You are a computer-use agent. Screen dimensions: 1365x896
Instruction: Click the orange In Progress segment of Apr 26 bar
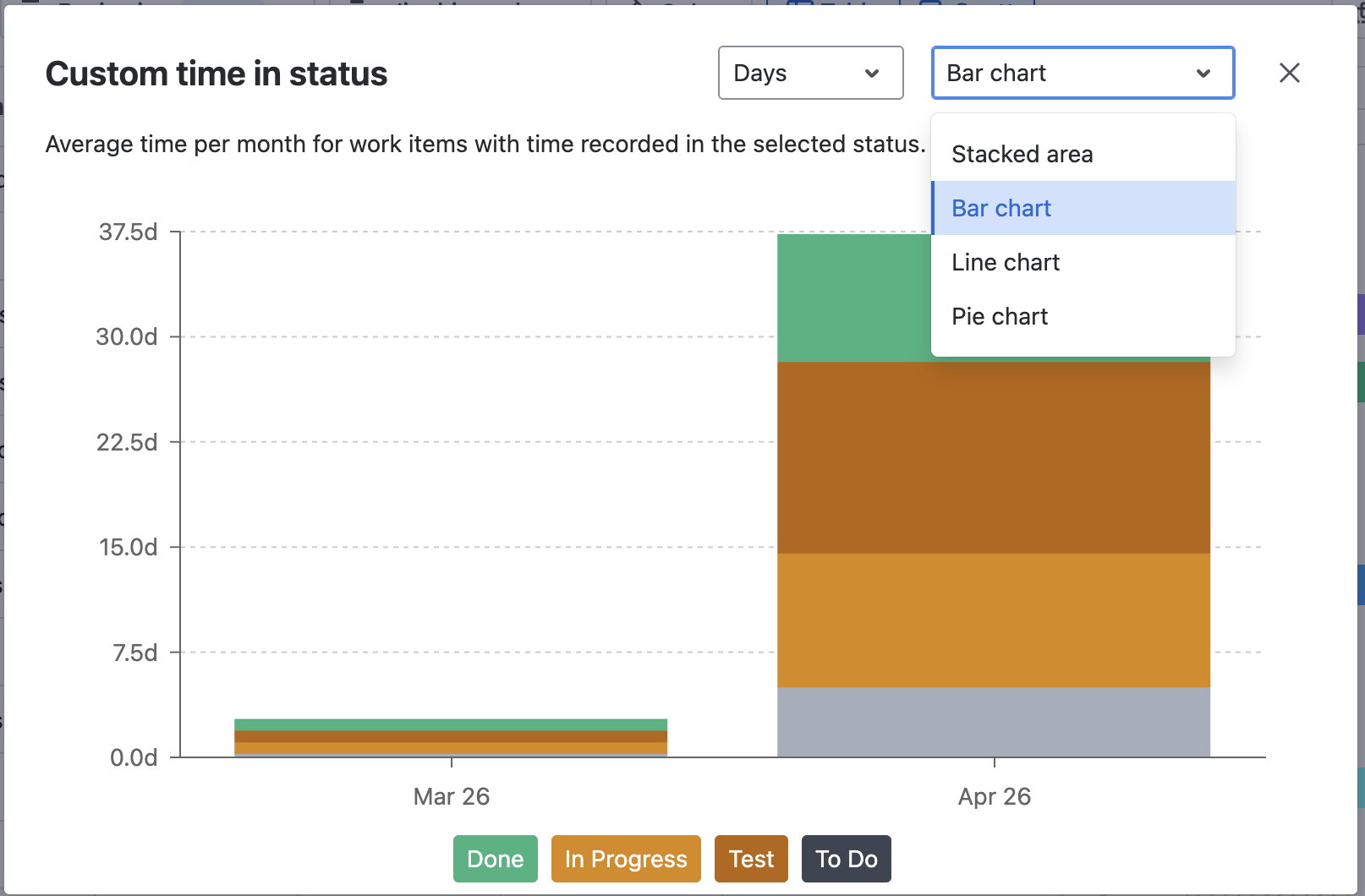[993, 620]
